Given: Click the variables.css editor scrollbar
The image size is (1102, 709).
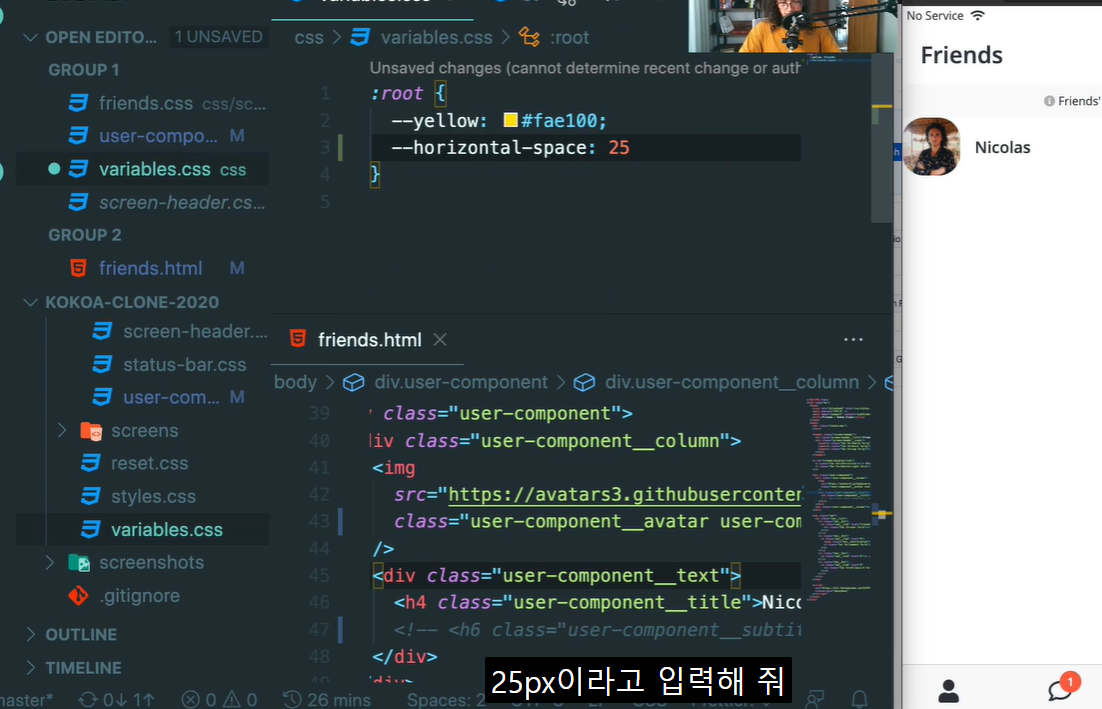Looking at the screenshot, I should pos(881,138).
